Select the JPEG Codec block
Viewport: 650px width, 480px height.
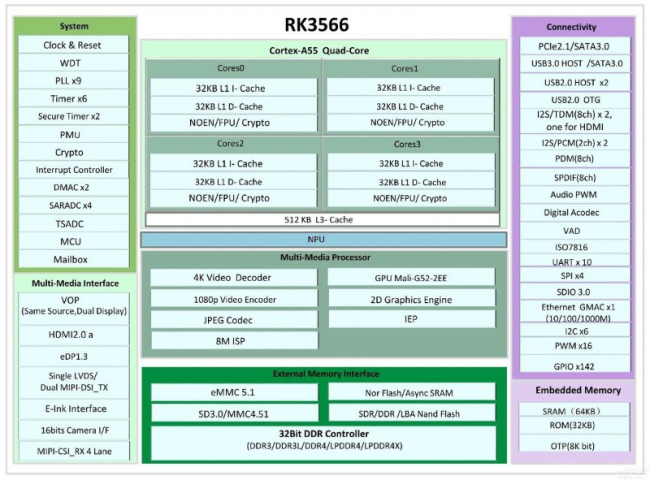pos(234,320)
